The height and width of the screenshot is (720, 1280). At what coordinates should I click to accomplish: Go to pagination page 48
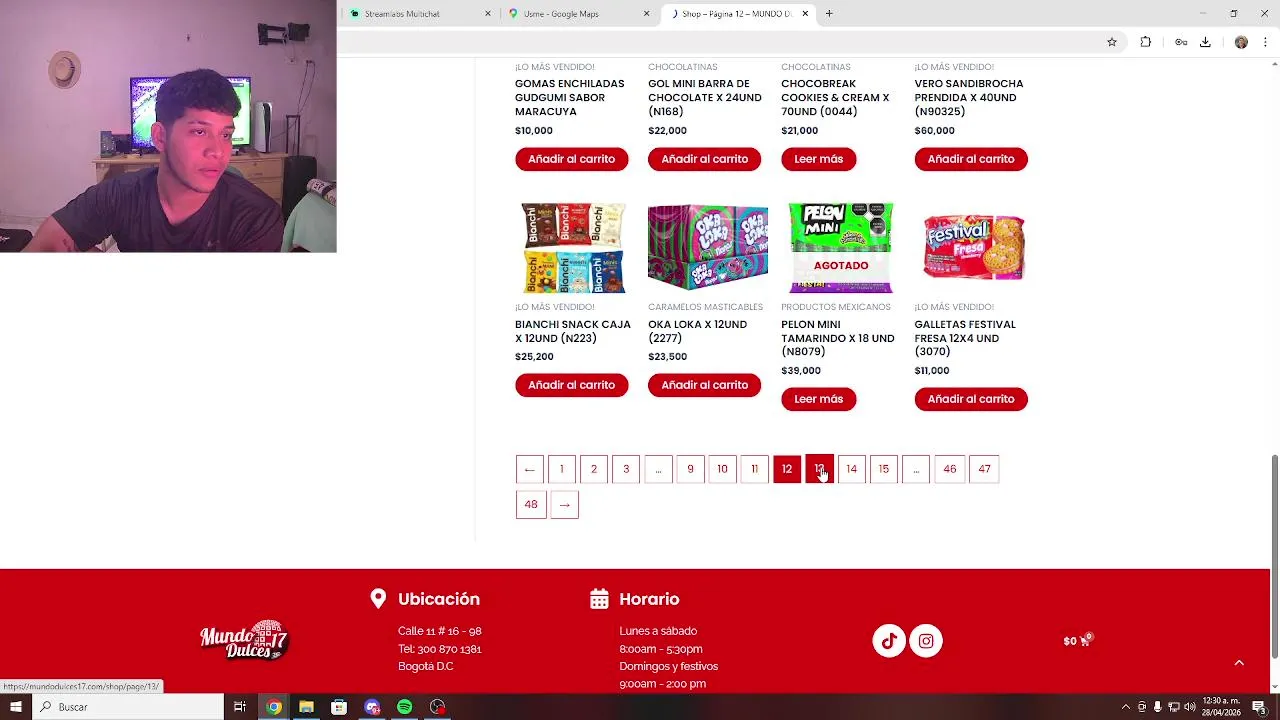(x=531, y=504)
